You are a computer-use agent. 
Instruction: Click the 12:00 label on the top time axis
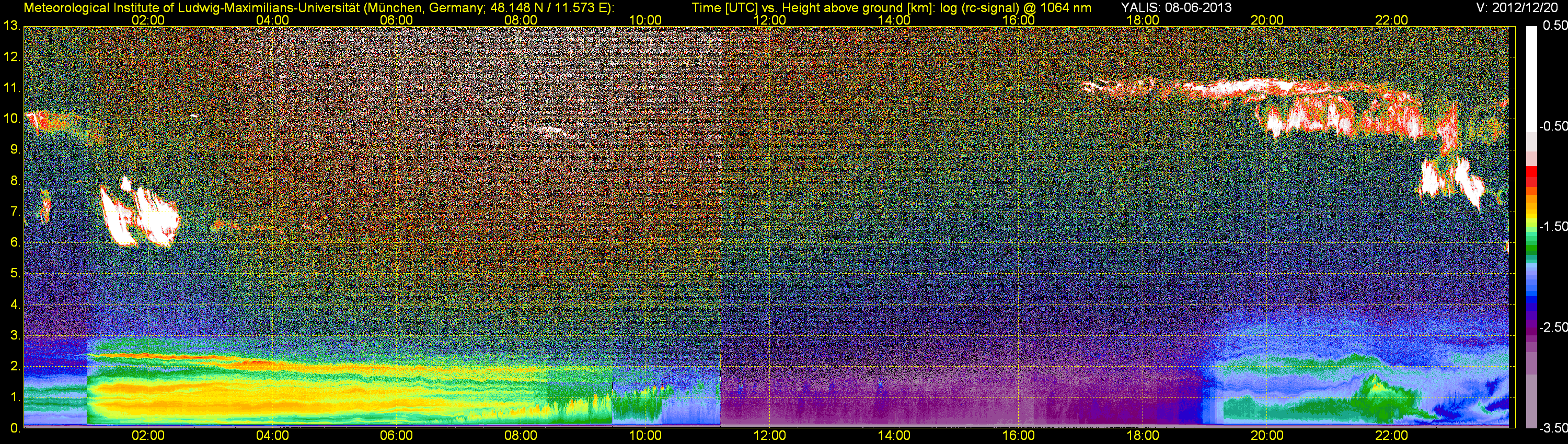tap(769, 20)
